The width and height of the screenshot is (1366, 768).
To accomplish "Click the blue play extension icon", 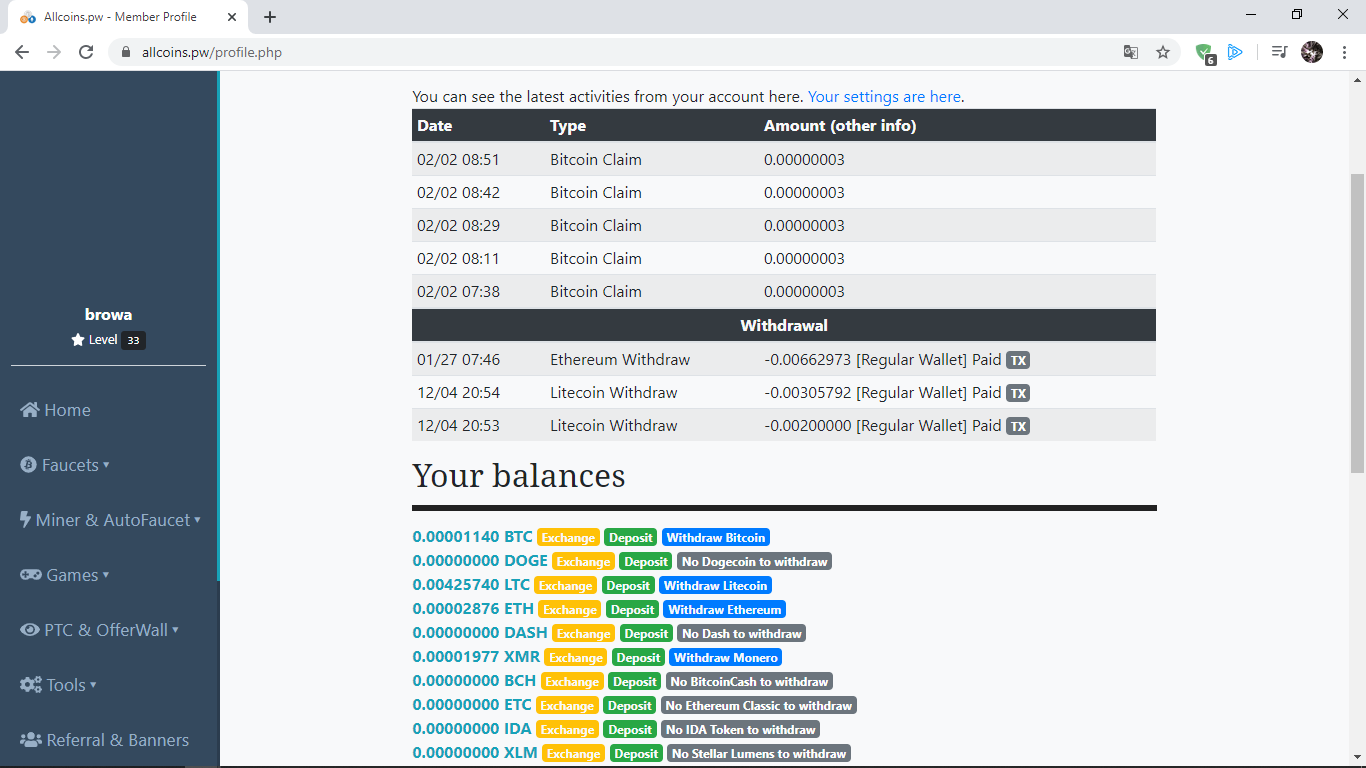I will click(x=1235, y=52).
